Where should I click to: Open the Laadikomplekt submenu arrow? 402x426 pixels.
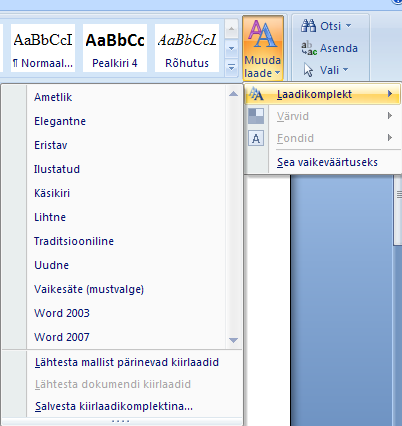pos(390,94)
